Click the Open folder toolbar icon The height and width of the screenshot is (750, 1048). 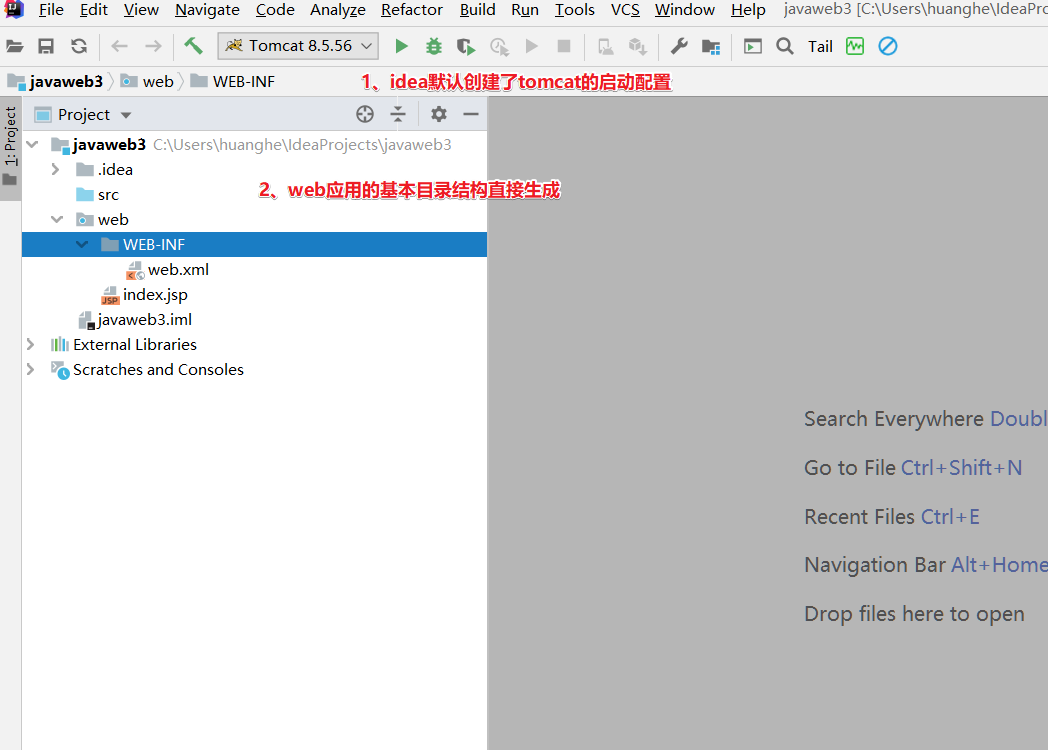click(x=15, y=46)
